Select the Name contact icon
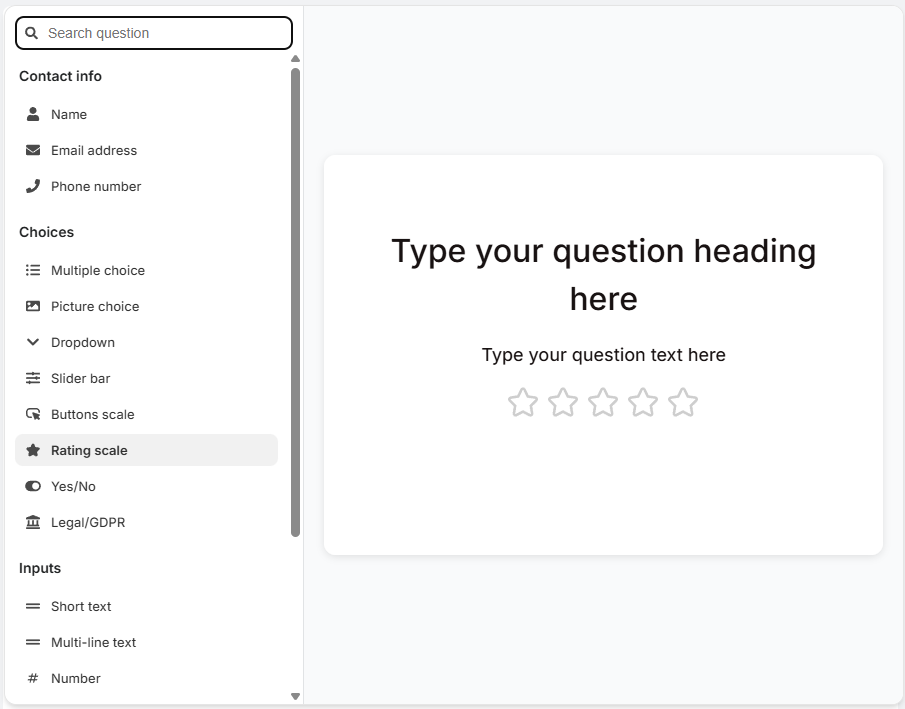905x709 pixels. click(x=33, y=114)
